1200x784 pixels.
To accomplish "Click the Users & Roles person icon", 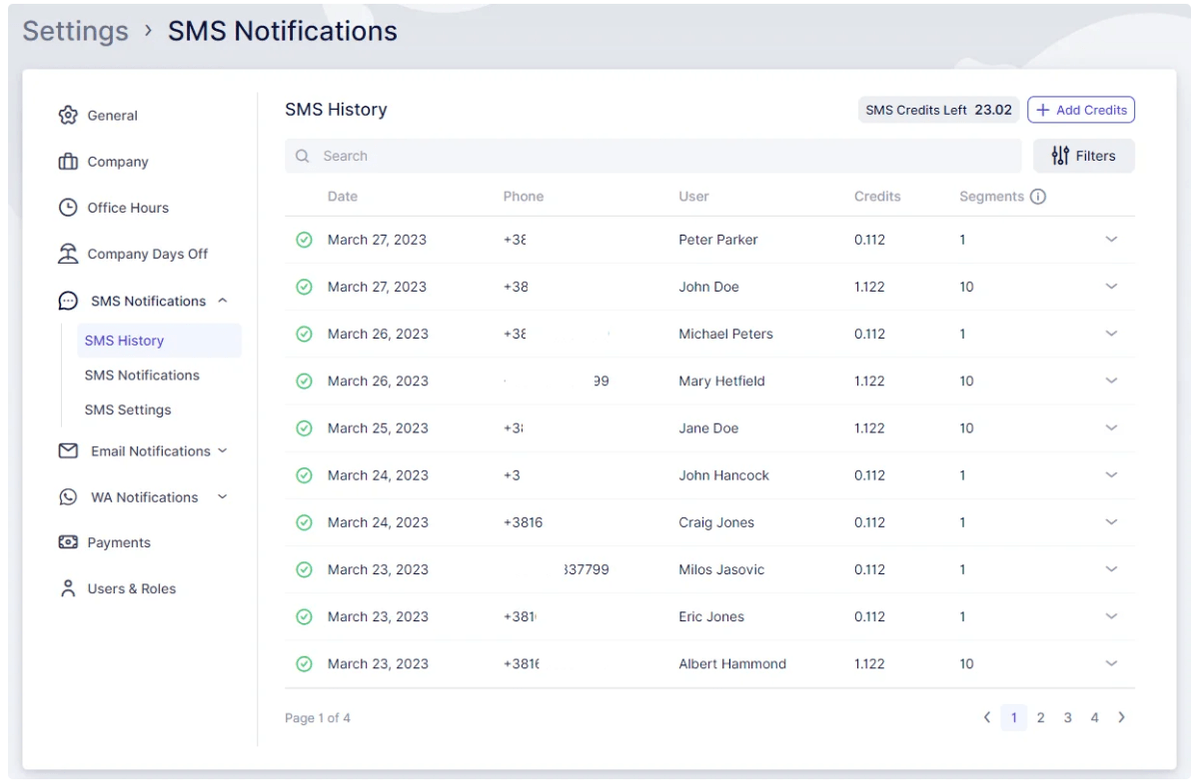I will pos(68,589).
